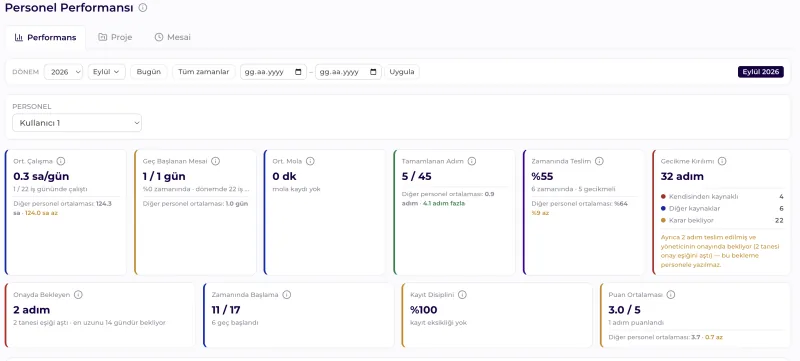Click the Bugün button

point(149,72)
